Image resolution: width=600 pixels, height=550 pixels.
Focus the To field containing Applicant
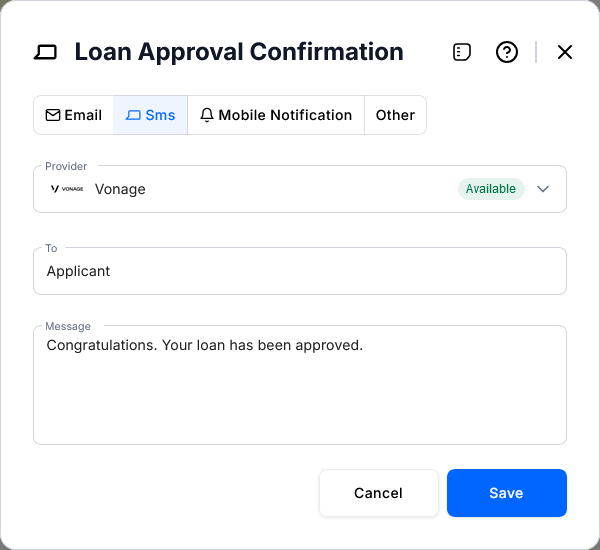click(300, 271)
